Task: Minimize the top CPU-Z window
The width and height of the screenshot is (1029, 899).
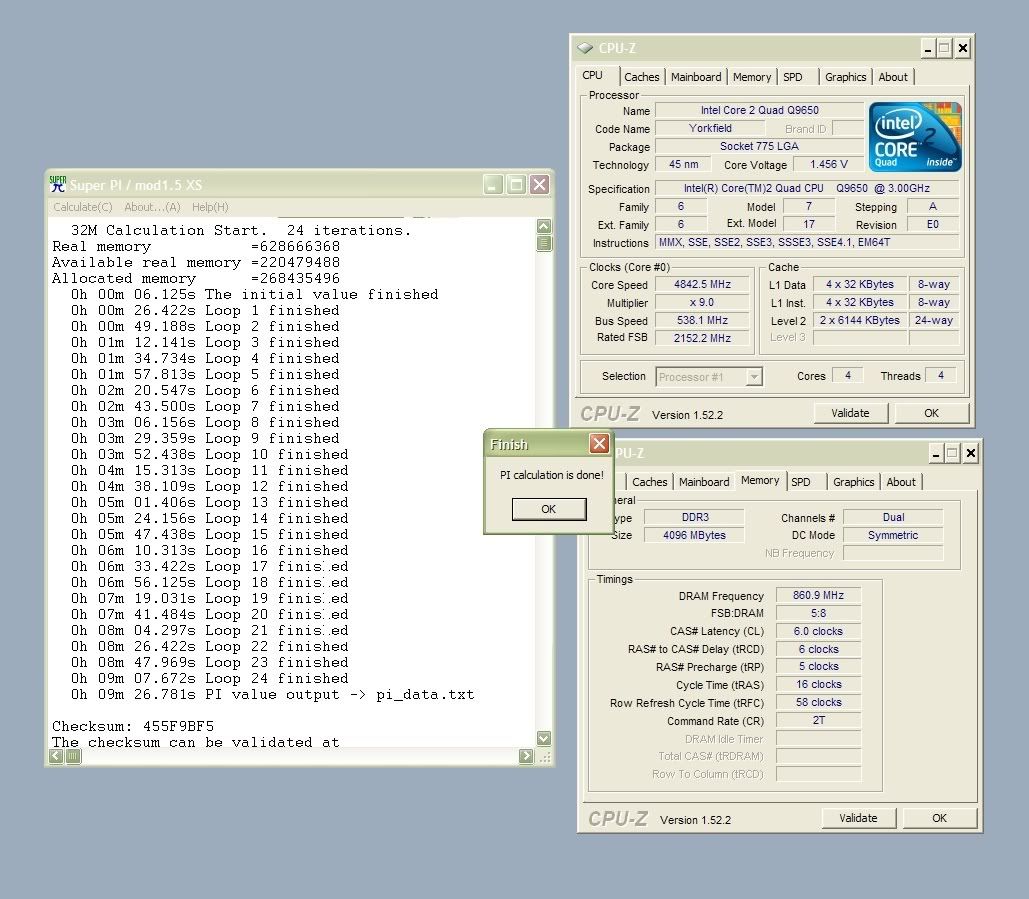Action: tap(928, 48)
